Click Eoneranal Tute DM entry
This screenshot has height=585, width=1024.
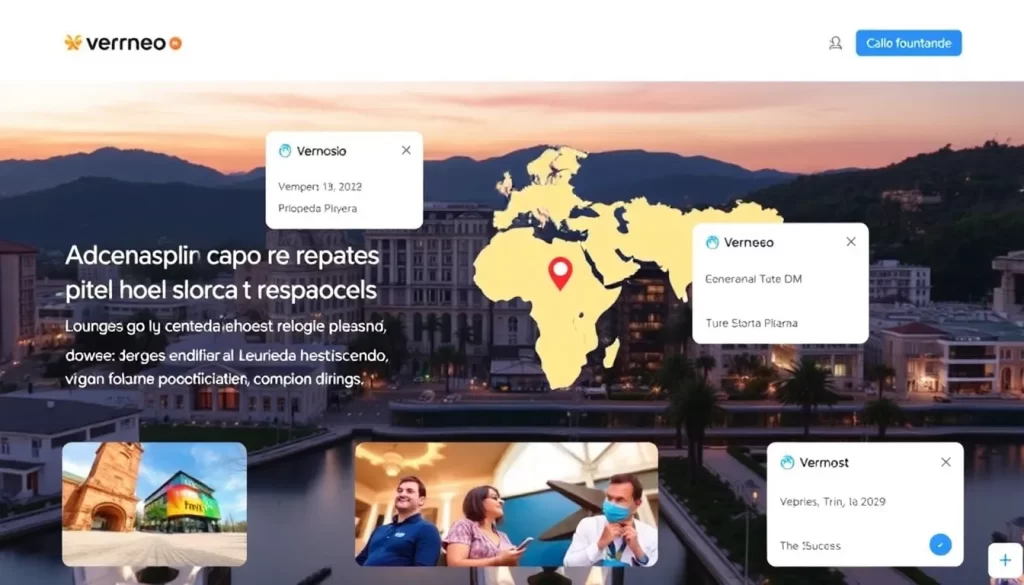point(753,279)
